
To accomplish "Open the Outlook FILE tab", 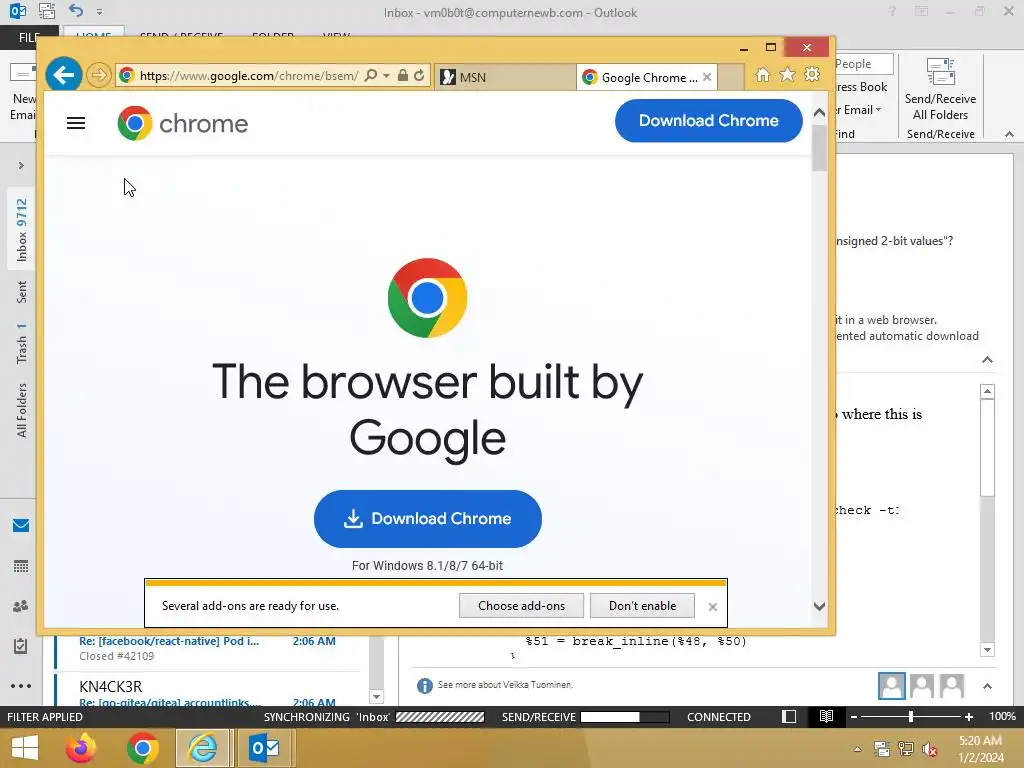I will point(29,37).
